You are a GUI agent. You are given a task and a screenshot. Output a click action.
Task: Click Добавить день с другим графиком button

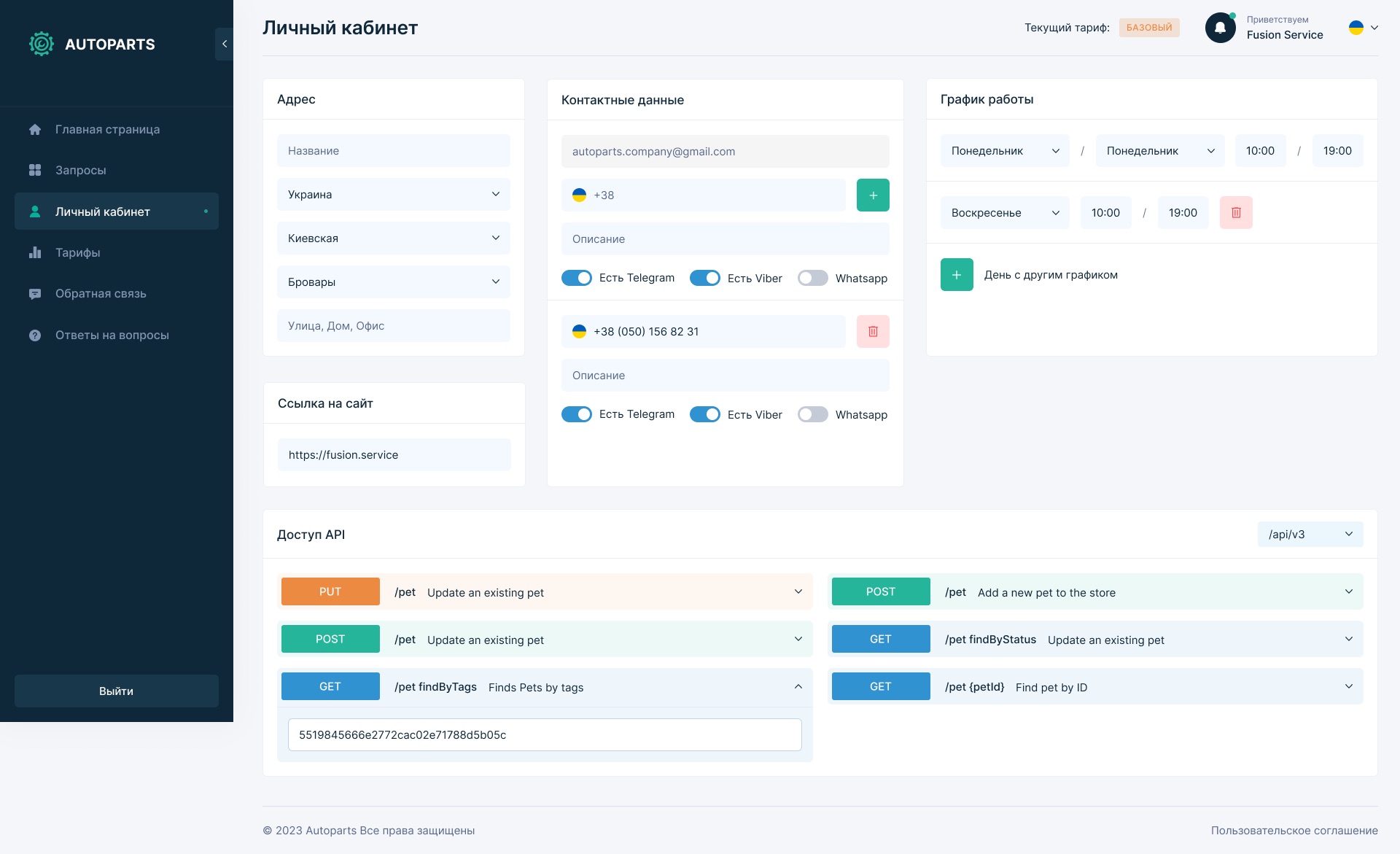(955, 274)
